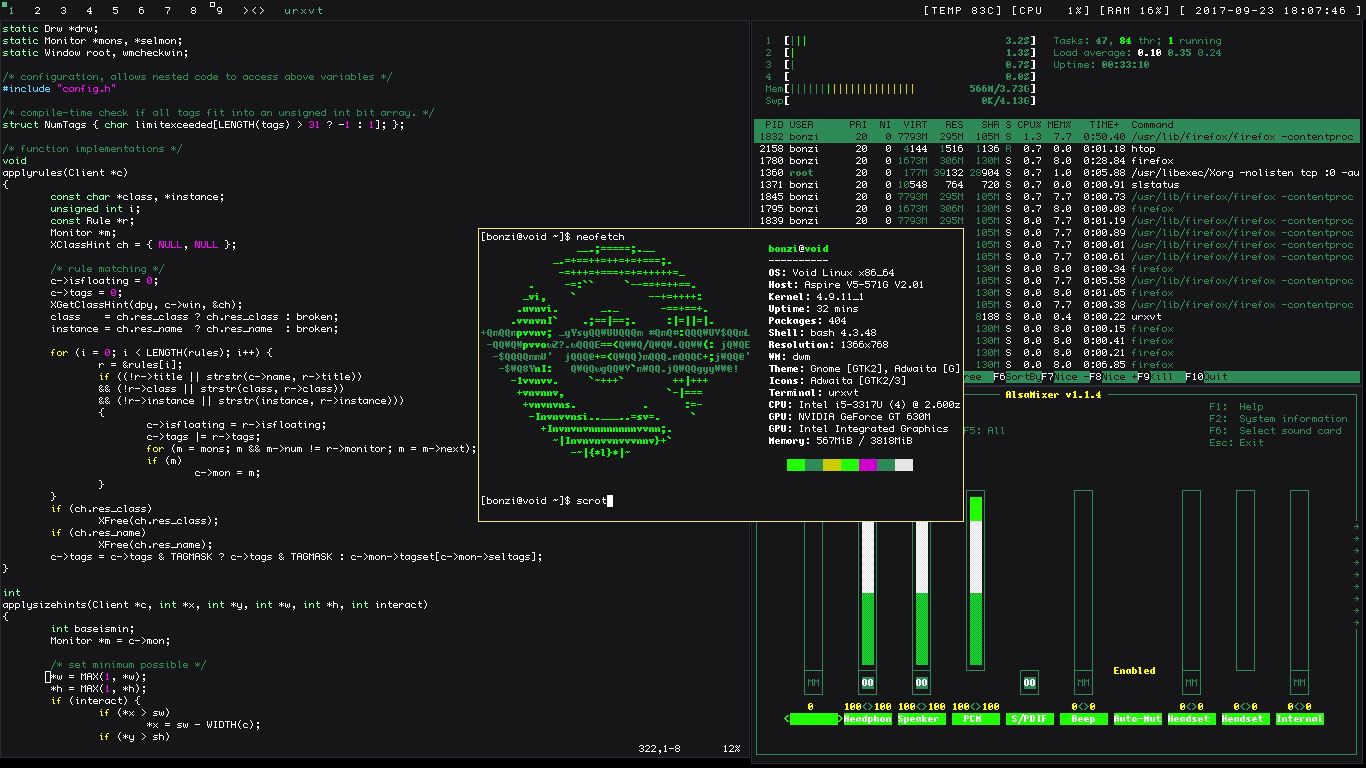Screen dimensions: 1366x768
Task: Click F10 Quit in htop function bar
Action: pos(1206,377)
